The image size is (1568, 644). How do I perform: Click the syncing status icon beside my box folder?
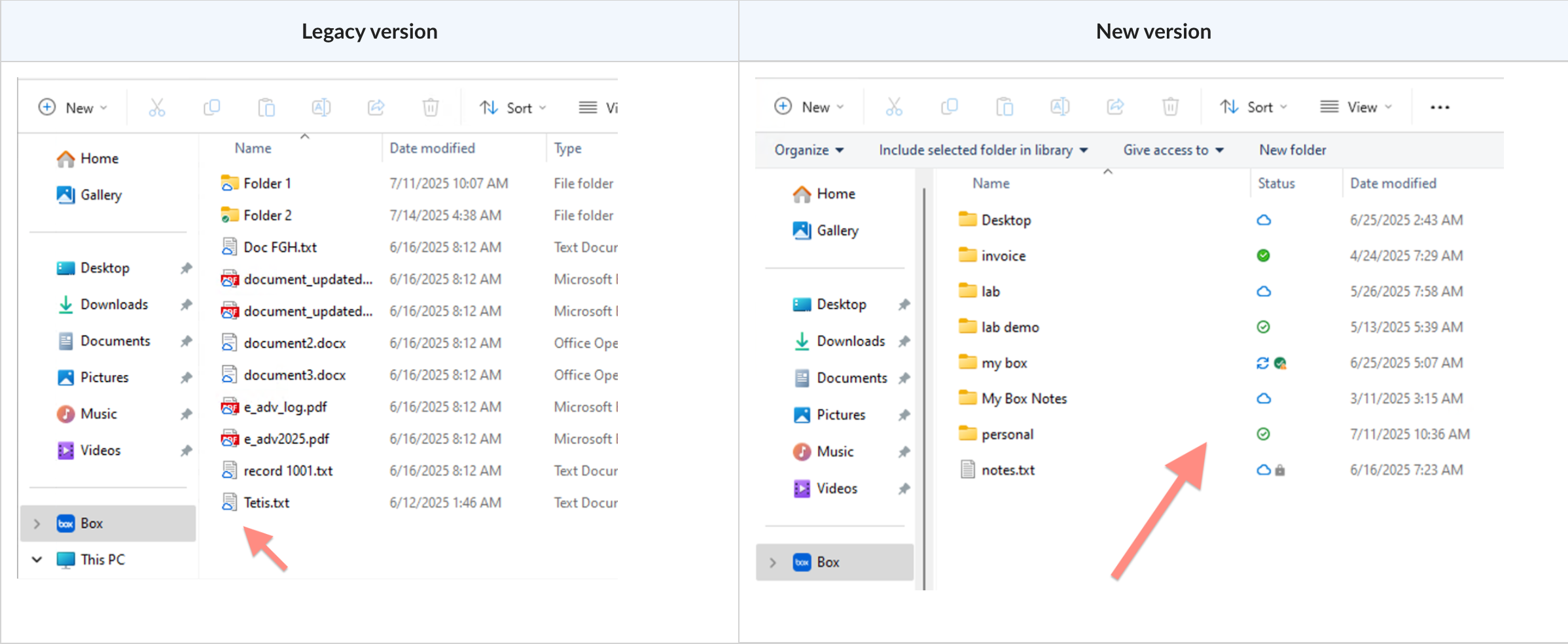1262,363
